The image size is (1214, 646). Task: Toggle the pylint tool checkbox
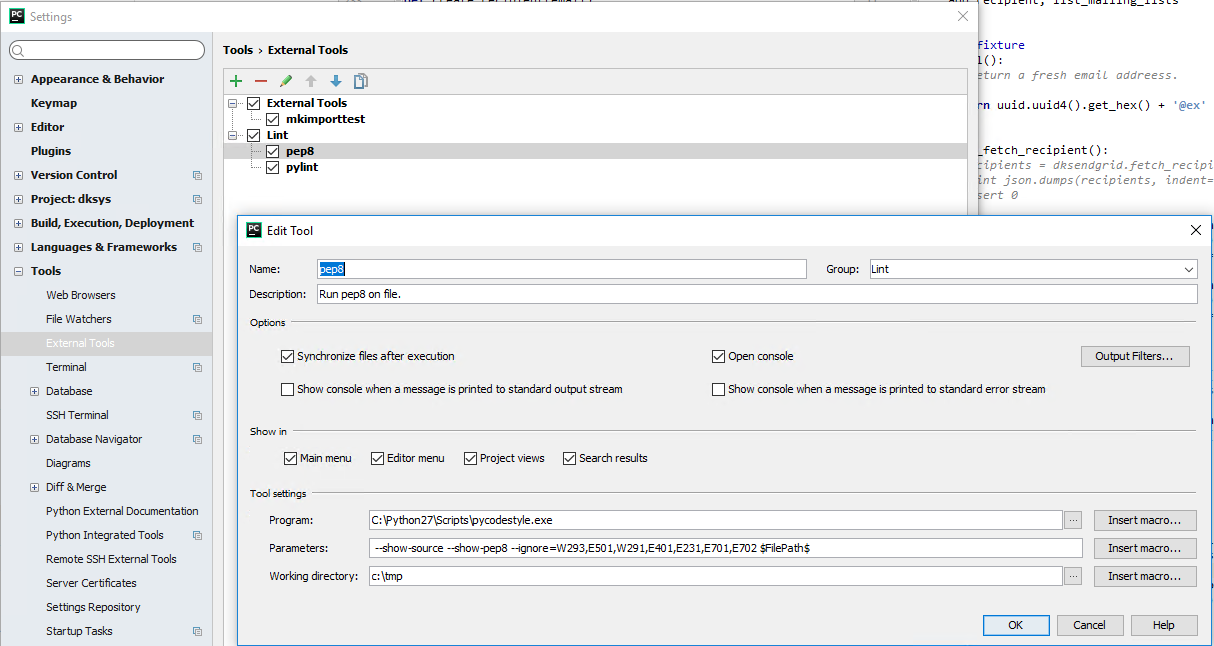272,167
